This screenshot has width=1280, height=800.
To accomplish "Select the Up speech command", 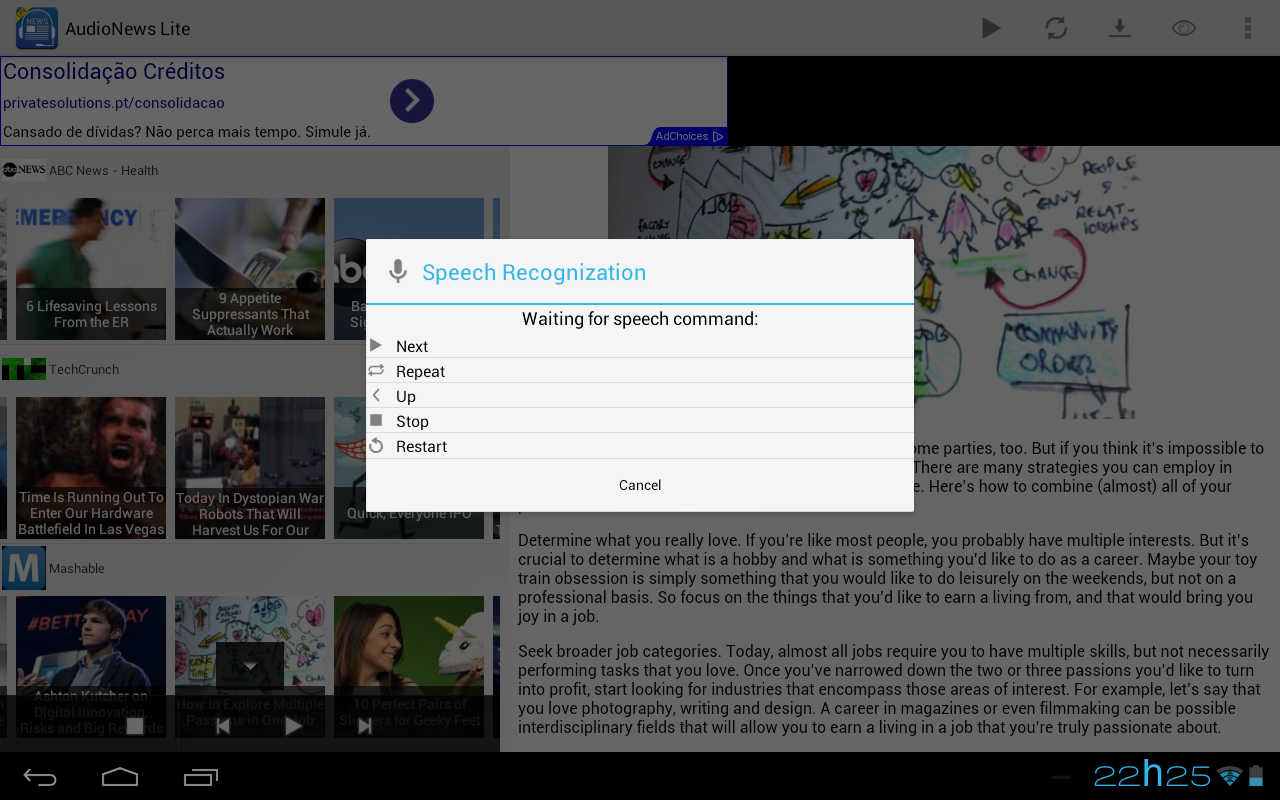I will click(x=640, y=396).
